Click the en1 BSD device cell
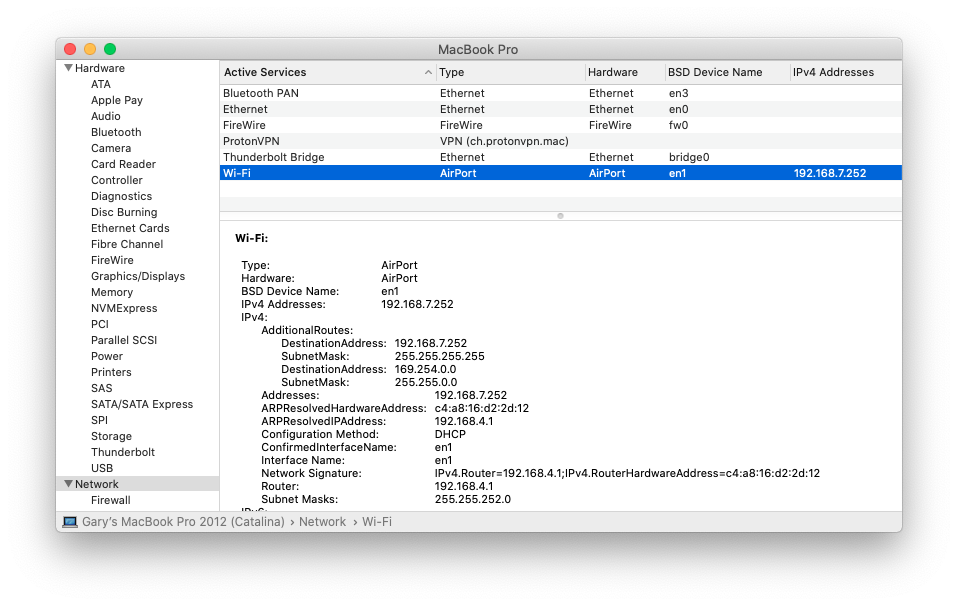The image size is (958, 606). coord(678,173)
